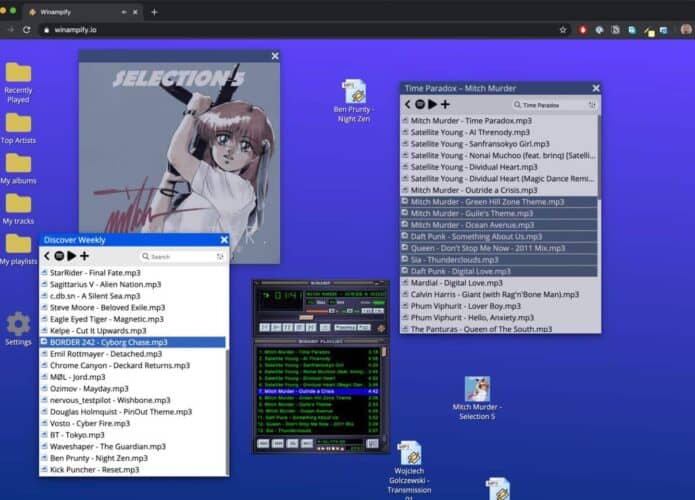Click the plus icon in Time Paradox window

pyautogui.click(x=445, y=104)
